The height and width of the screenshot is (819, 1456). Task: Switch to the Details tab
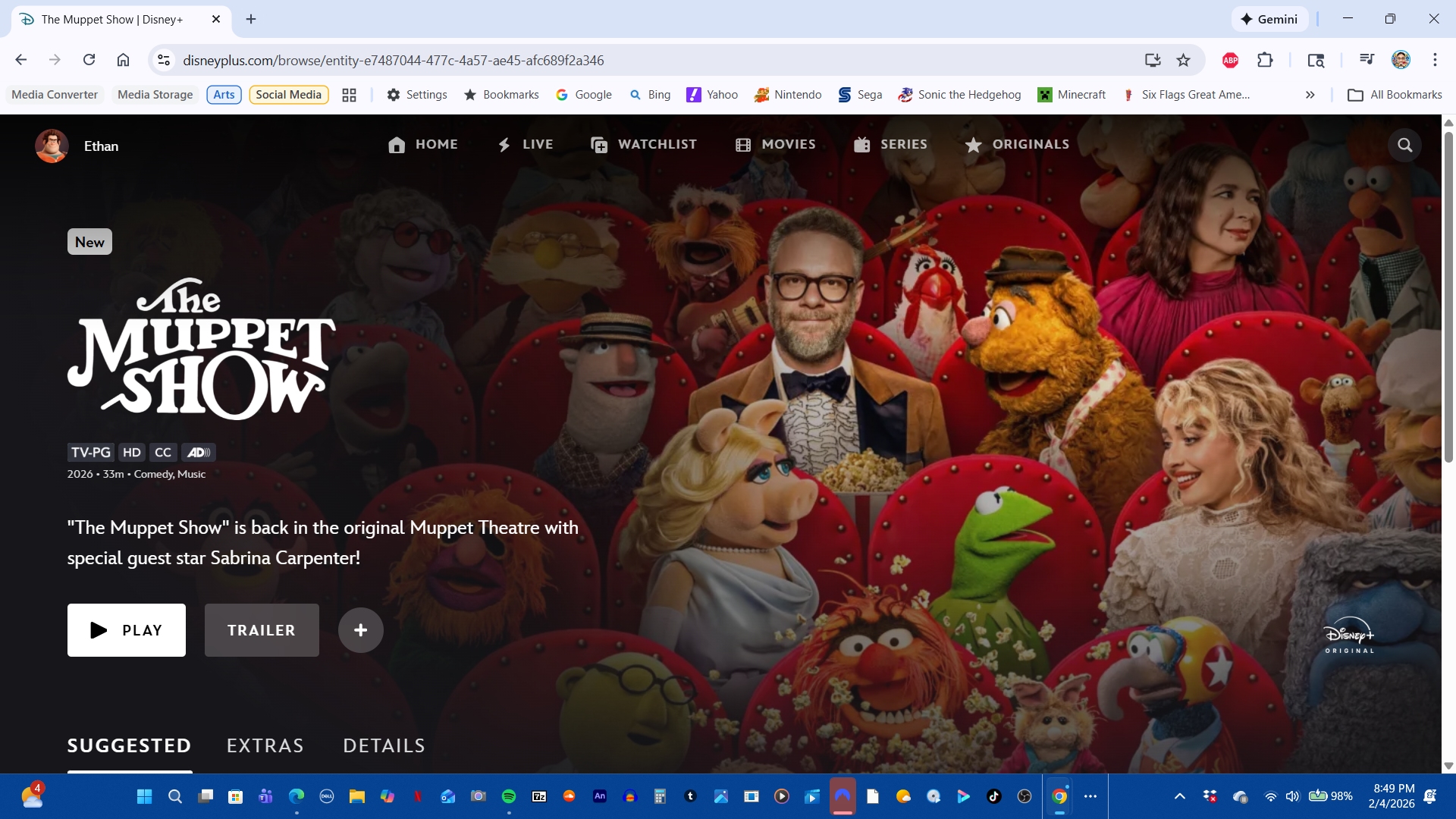pos(384,745)
